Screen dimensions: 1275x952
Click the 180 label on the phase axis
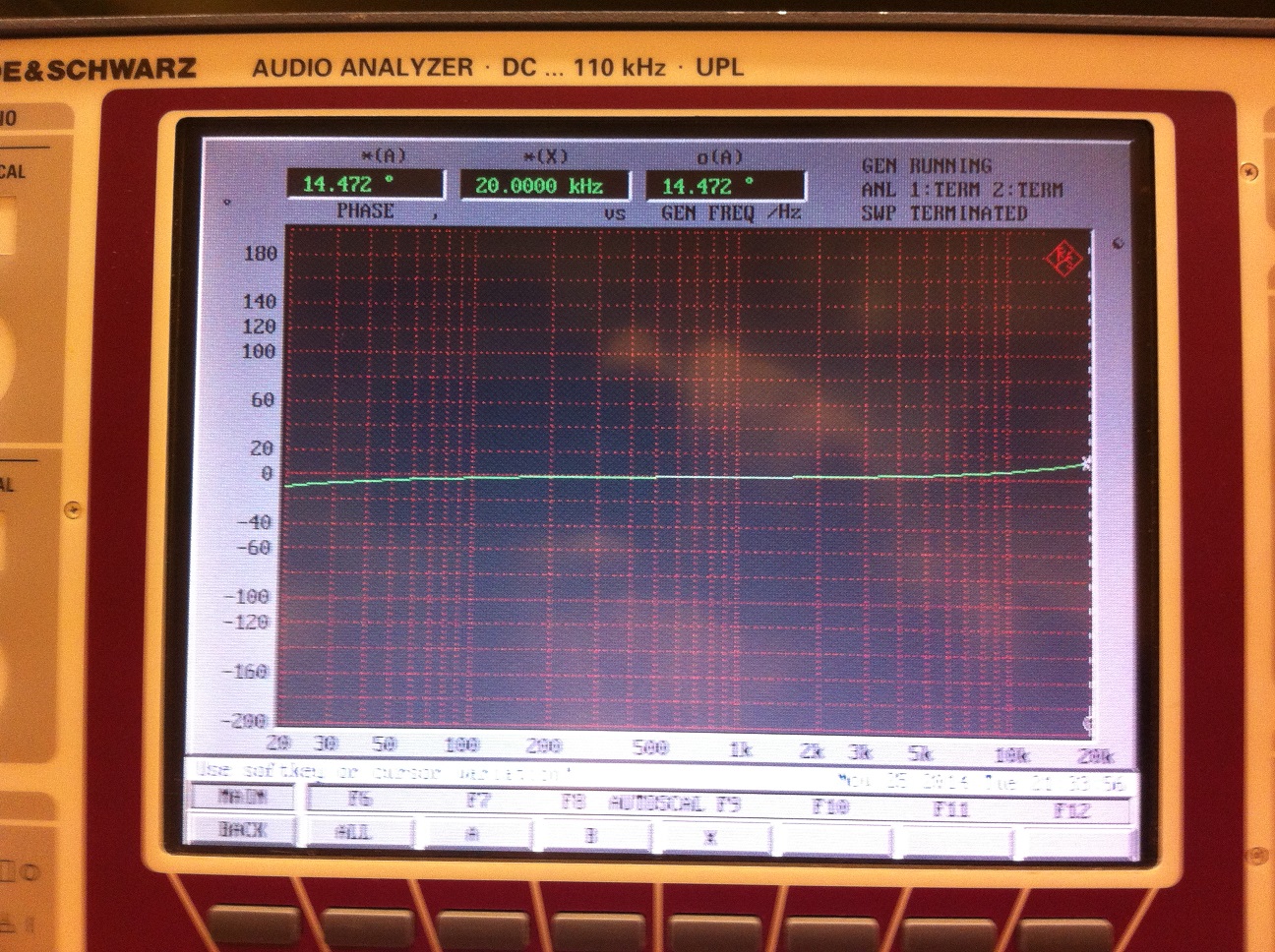pyautogui.click(x=260, y=253)
